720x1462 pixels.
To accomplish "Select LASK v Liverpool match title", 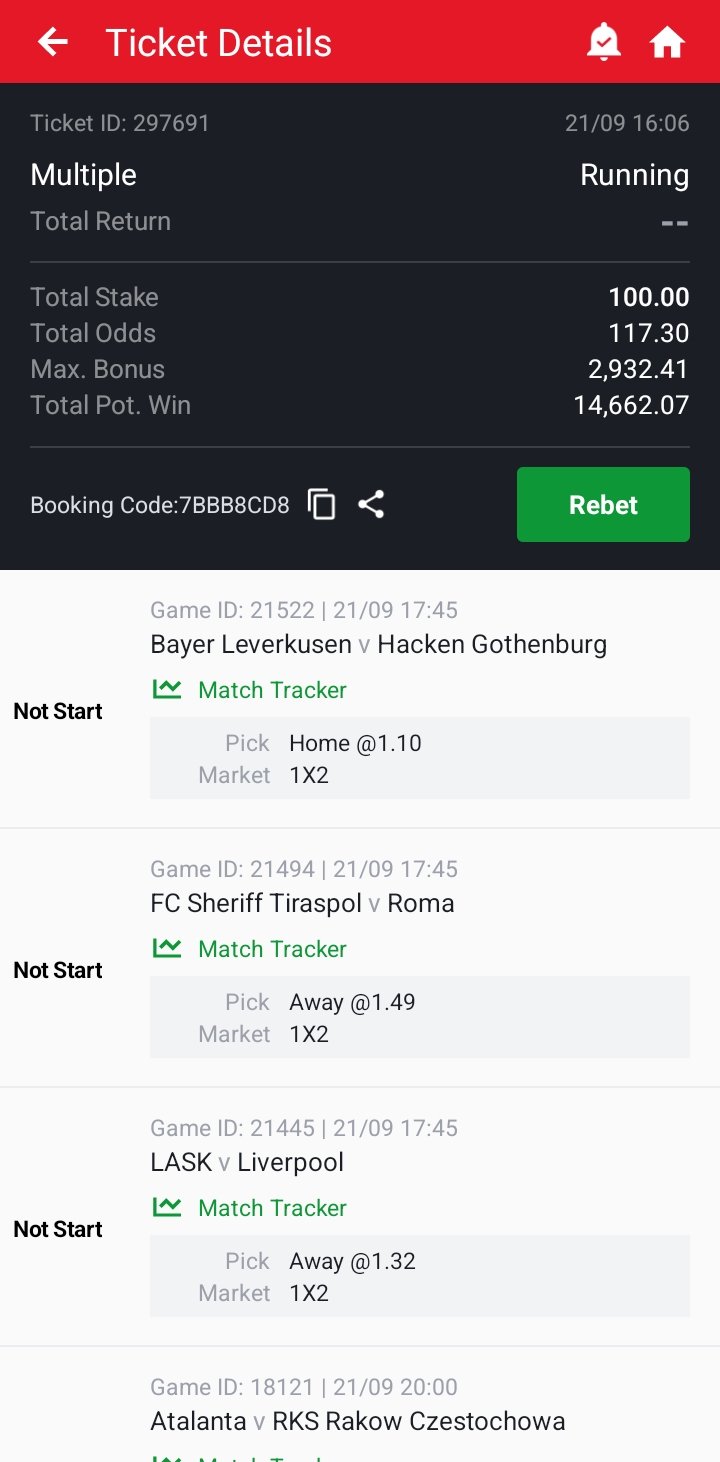I will 247,1162.
